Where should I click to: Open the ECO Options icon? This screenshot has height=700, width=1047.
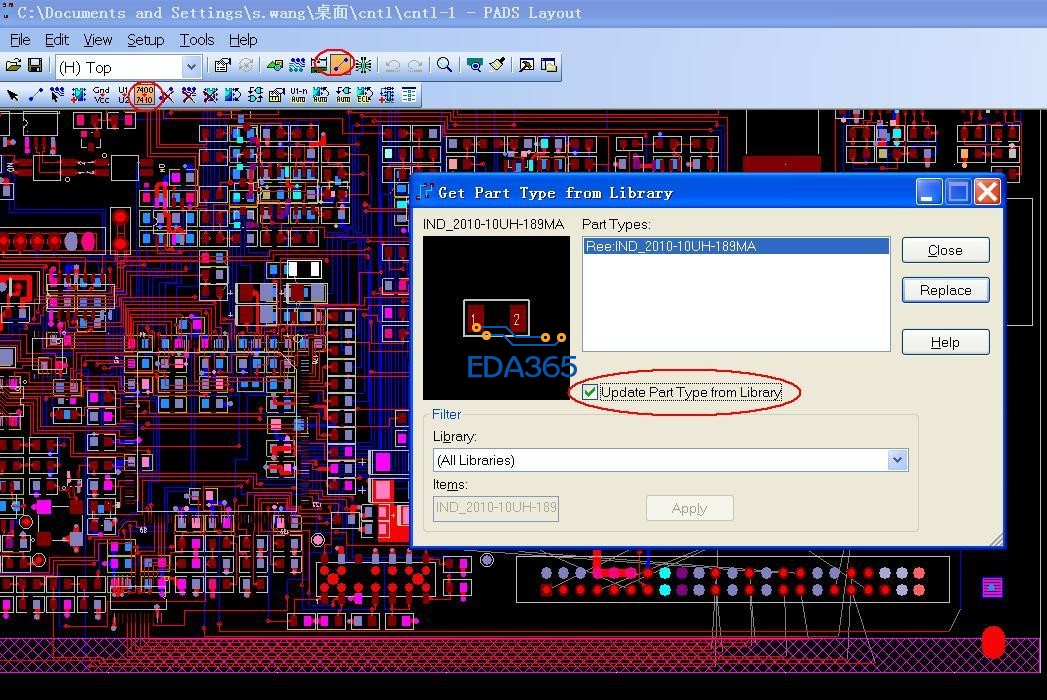[x=409, y=96]
